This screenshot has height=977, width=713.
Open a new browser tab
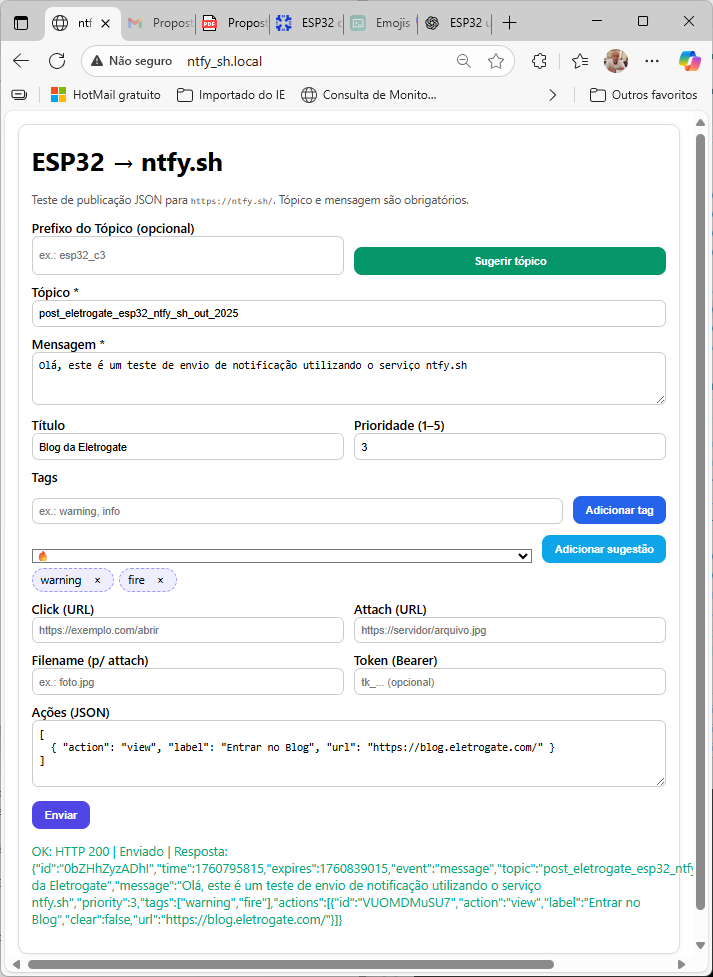[x=510, y=22]
